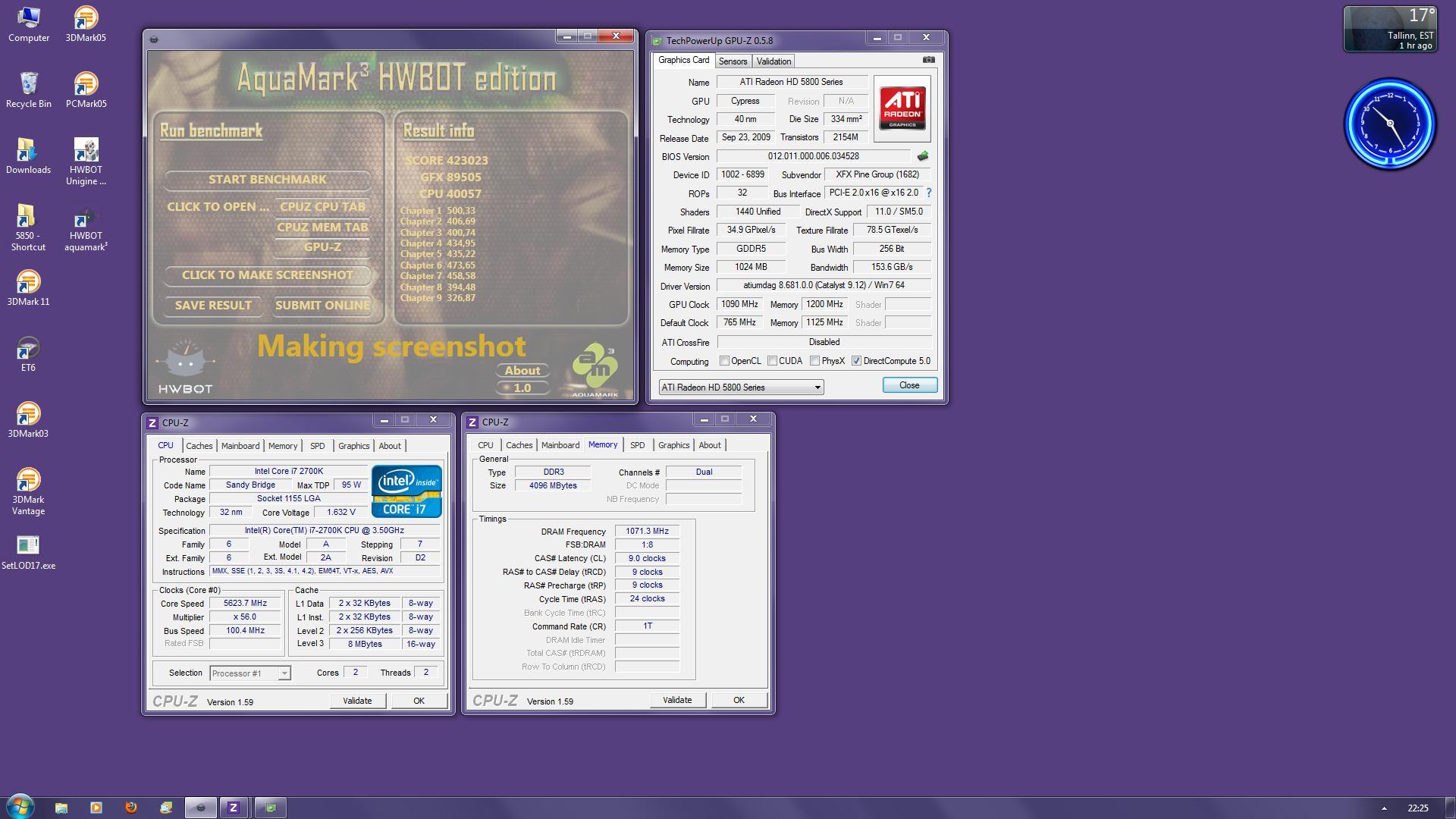This screenshot has height=819, width=1456.
Task: Click the Tallinn weather gadget
Action: click(1390, 29)
